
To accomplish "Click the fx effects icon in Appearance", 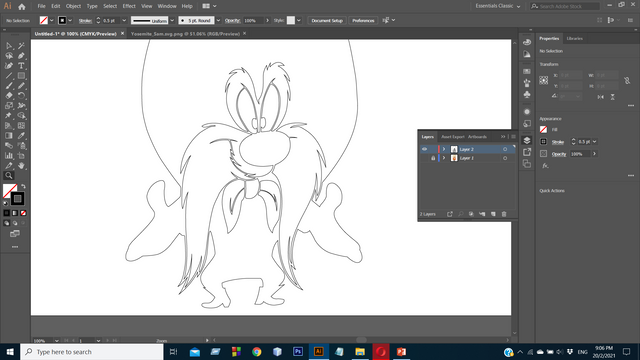I will tap(545, 166).
